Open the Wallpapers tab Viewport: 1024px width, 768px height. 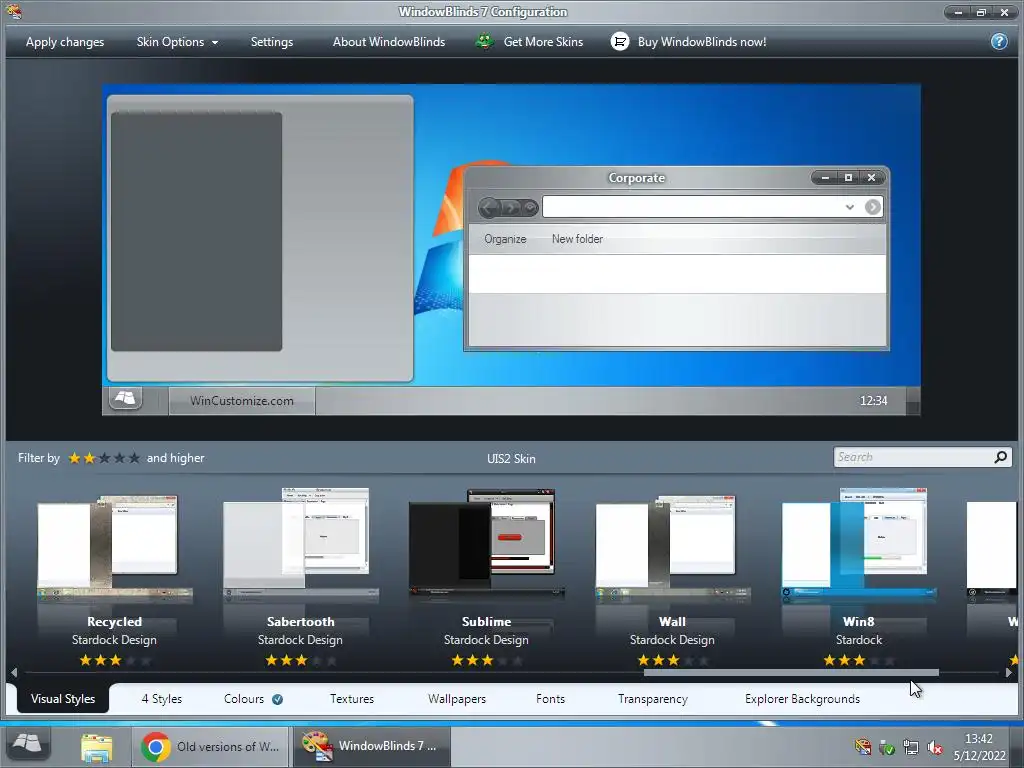457,699
